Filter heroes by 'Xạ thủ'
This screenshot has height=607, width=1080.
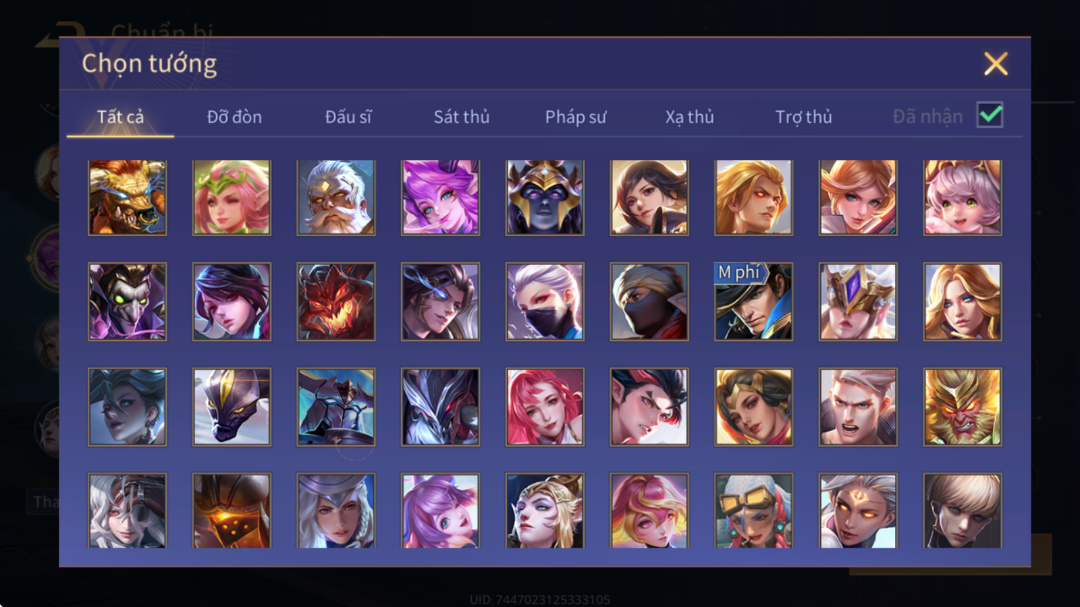click(x=689, y=117)
